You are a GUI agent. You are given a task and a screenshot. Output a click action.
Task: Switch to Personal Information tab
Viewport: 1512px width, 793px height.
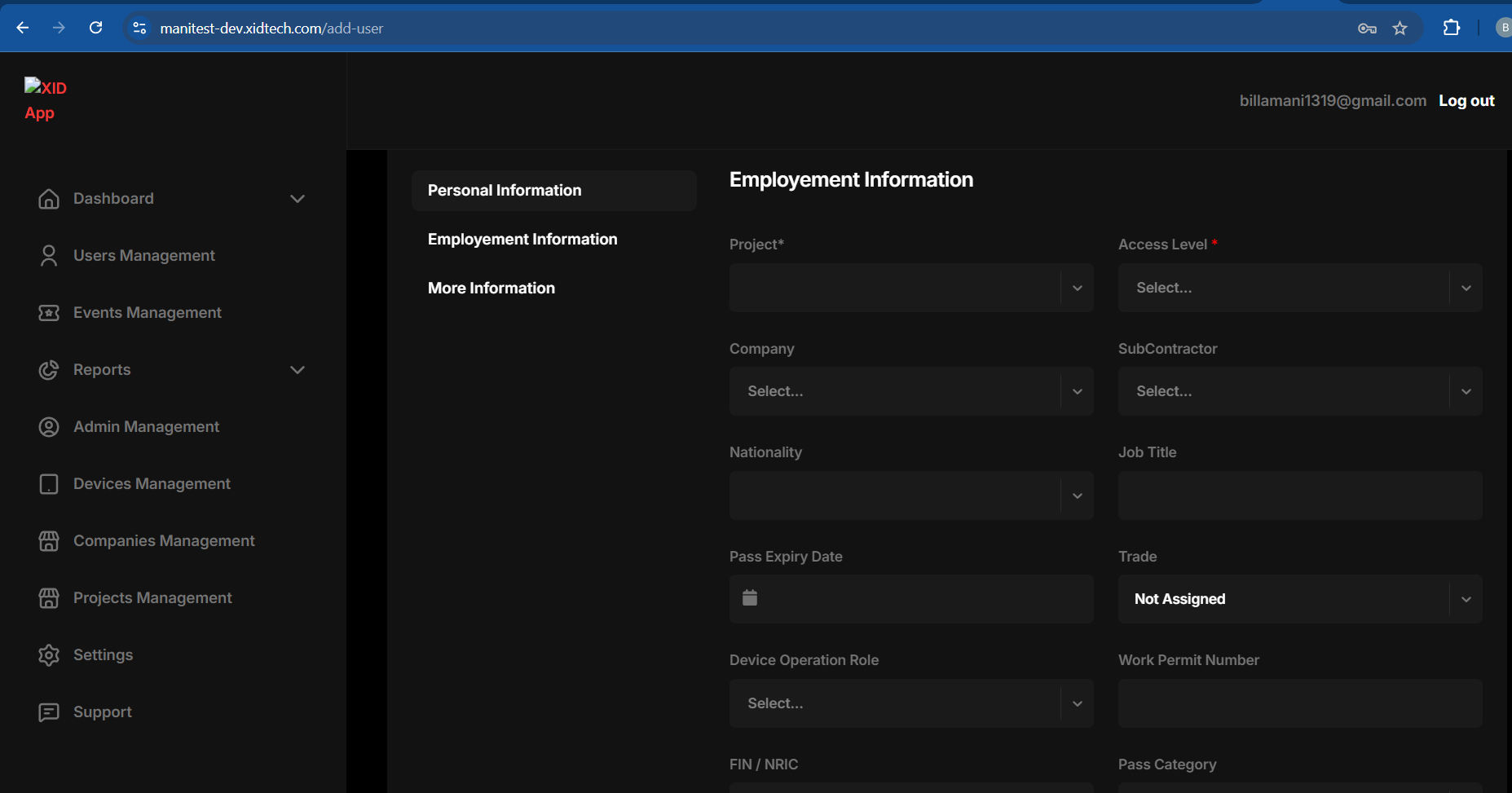(x=505, y=191)
